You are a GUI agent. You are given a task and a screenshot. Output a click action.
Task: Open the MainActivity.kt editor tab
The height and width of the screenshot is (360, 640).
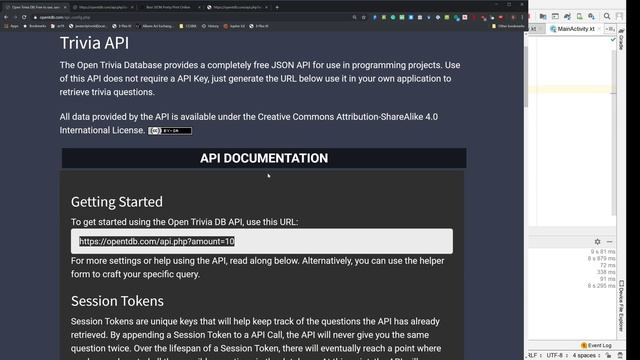(x=576, y=29)
